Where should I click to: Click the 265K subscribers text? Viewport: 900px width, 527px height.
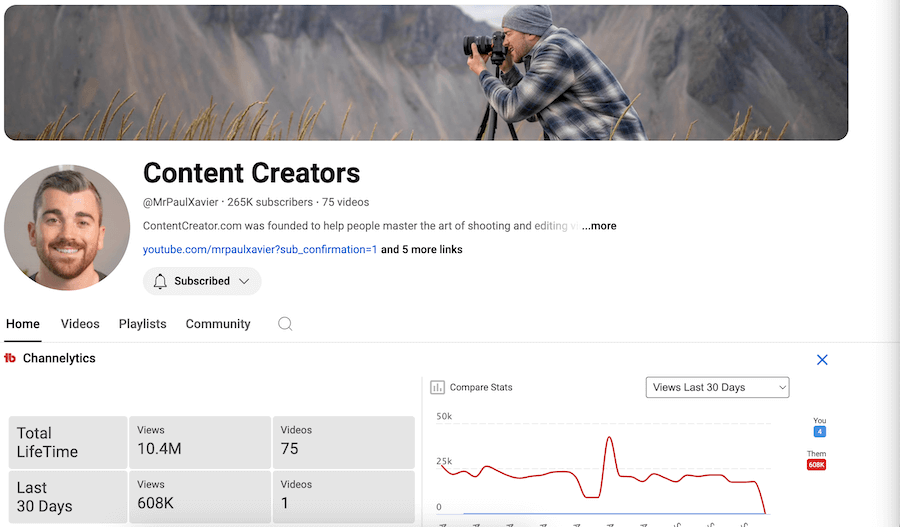point(270,202)
